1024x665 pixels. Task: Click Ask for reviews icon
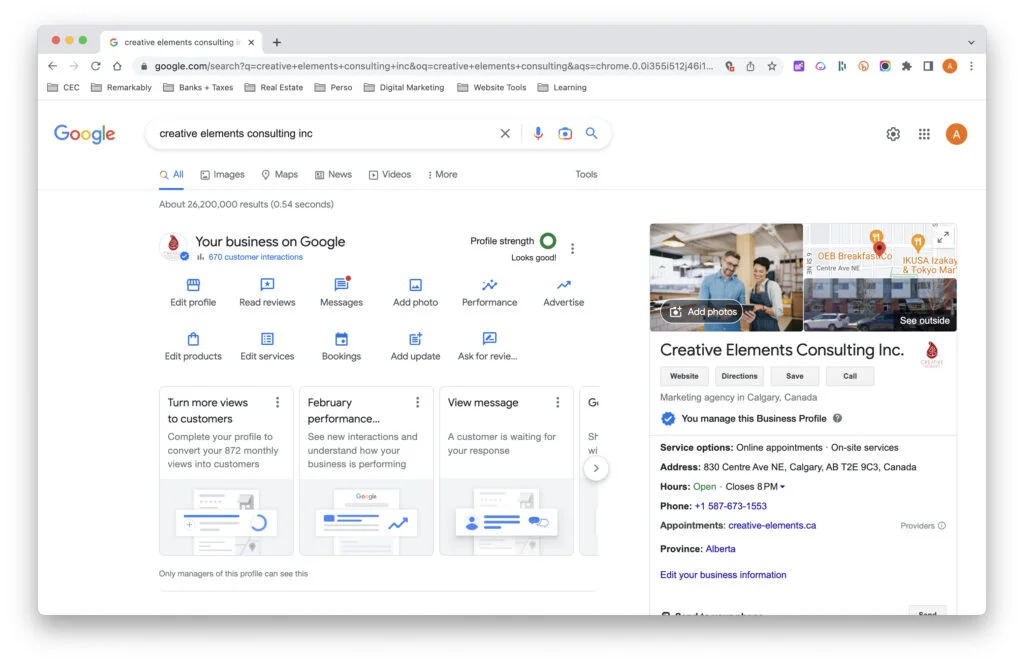pyautogui.click(x=489, y=338)
